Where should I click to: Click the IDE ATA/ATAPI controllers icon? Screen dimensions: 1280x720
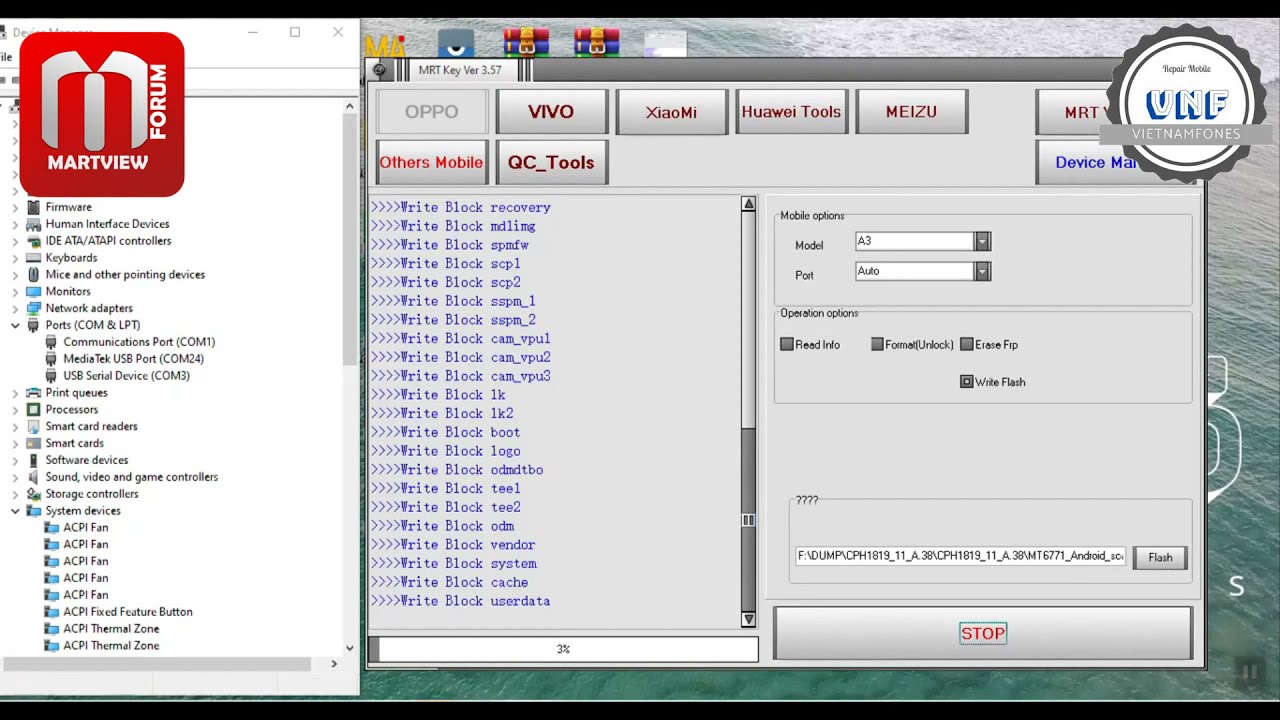click(x=34, y=241)
